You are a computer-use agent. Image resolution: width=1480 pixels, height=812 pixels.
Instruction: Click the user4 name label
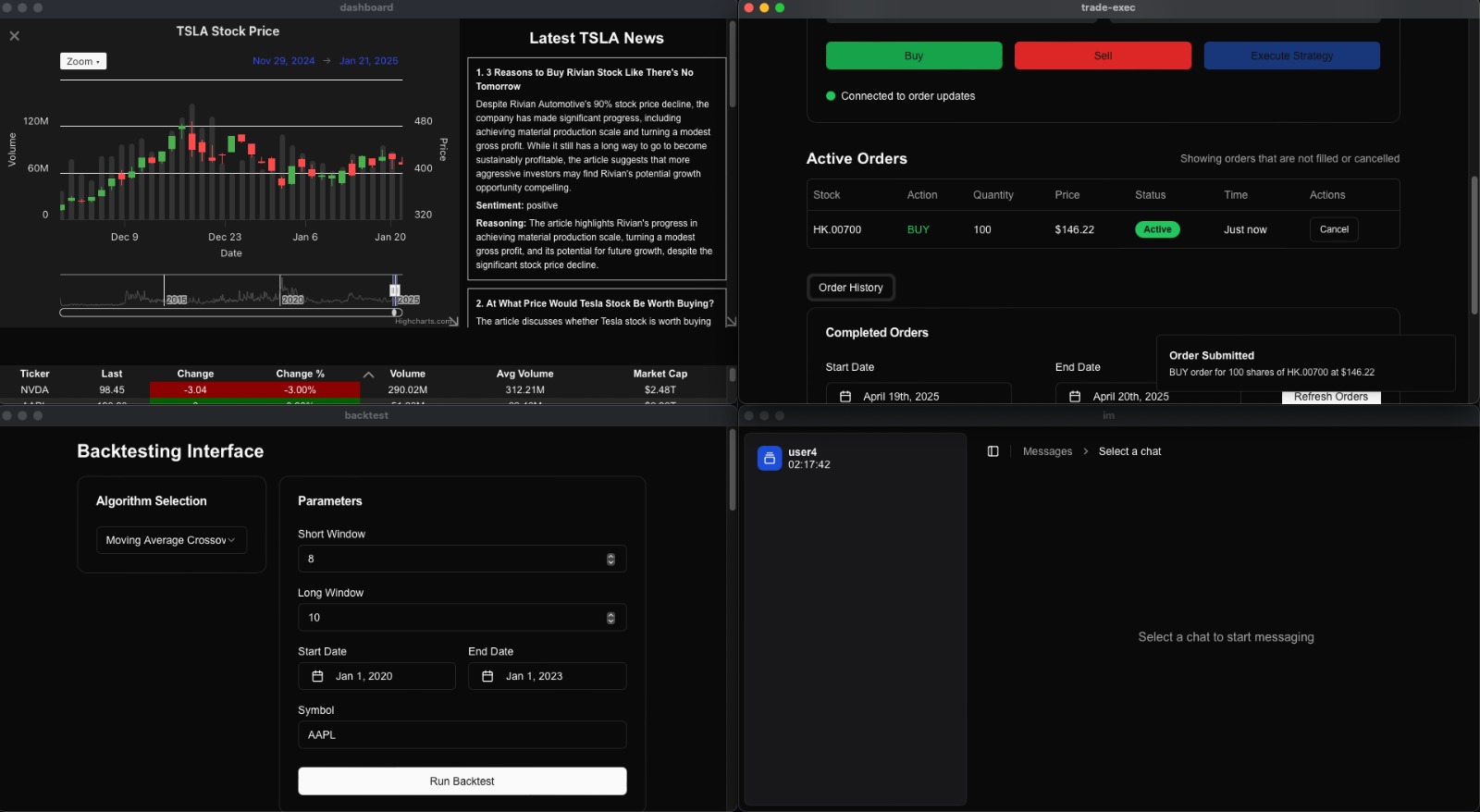tap(802, 452)
